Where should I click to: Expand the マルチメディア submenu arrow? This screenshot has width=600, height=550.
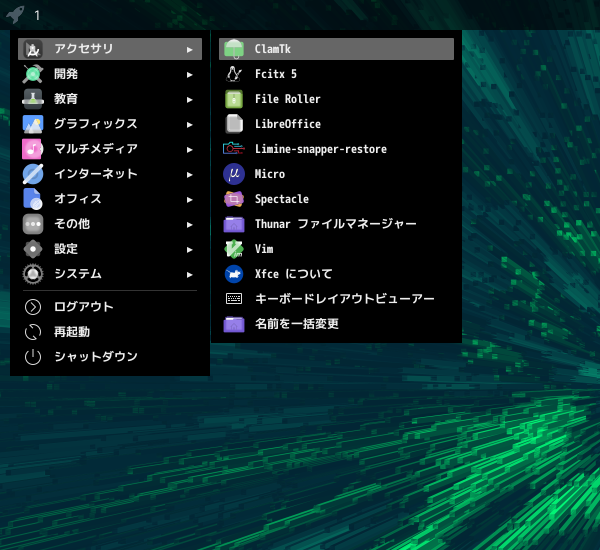click(189, 150)
